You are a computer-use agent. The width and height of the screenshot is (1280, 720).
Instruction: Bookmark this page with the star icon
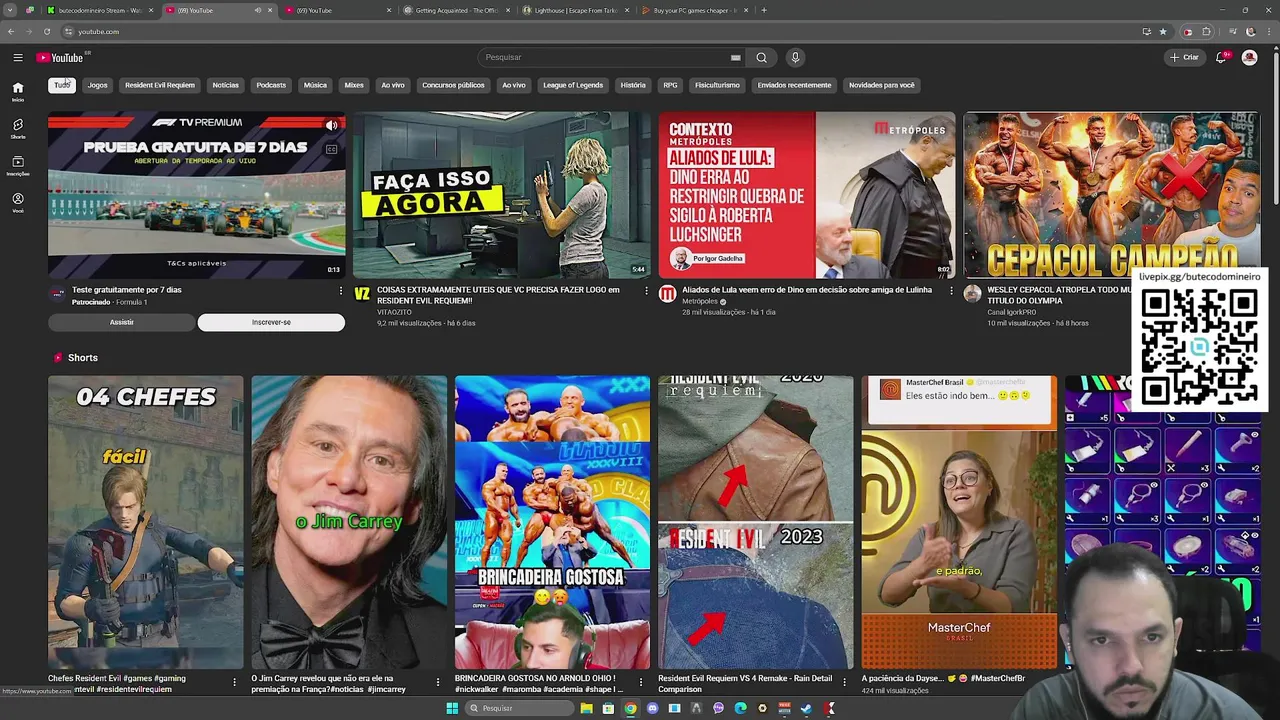(x=1163, y=31)
